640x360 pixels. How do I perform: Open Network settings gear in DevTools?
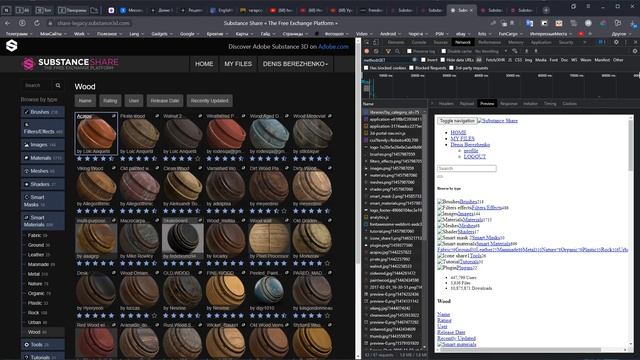pyautogui.click(x=635, y=51)
